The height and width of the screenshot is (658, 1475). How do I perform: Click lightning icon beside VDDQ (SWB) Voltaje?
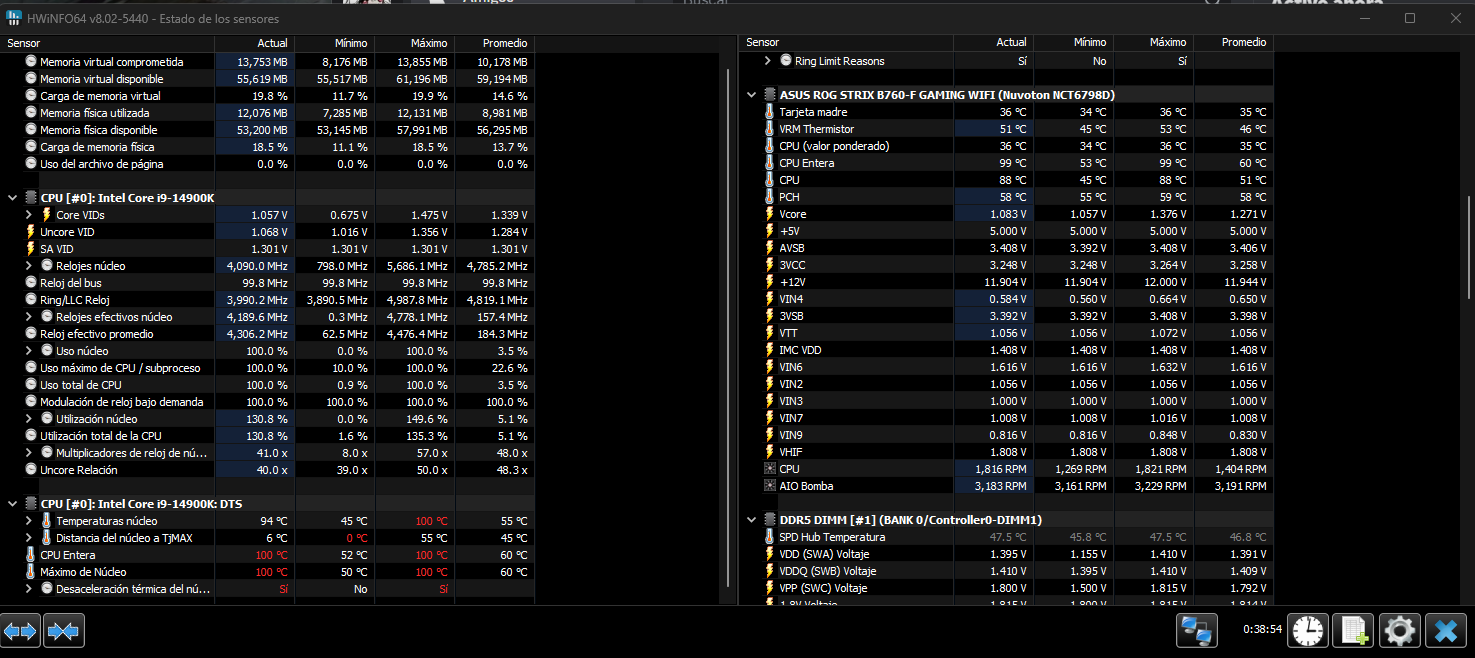tap(769, 571)
